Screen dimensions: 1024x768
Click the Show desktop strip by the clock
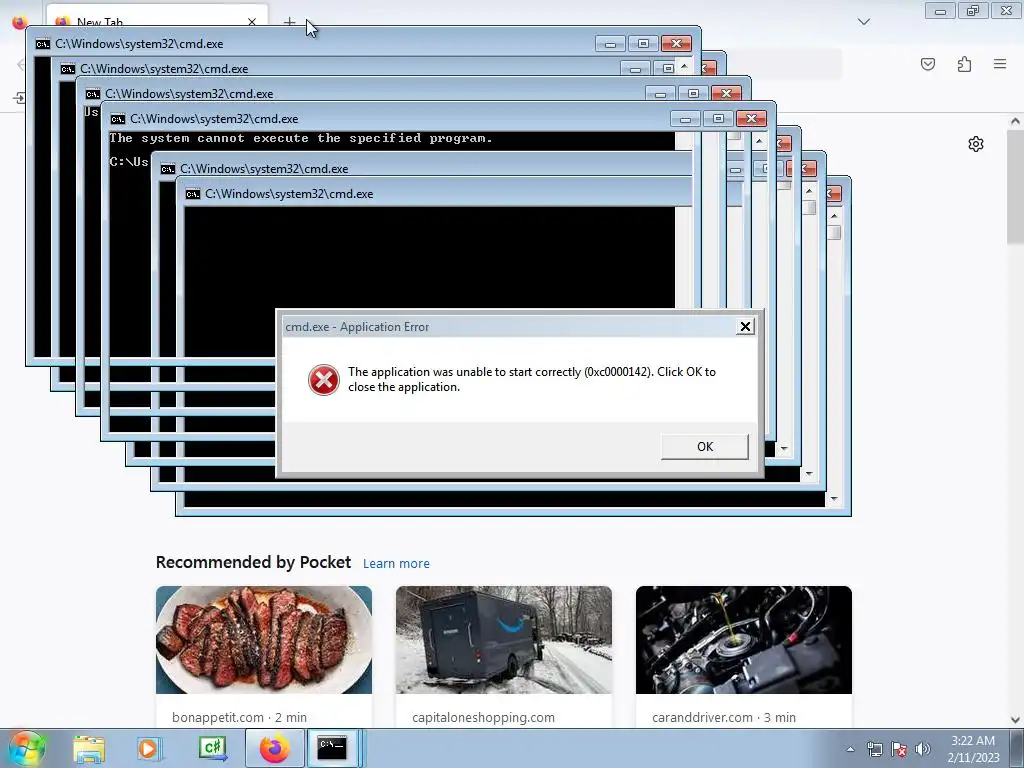[1017, 748]
